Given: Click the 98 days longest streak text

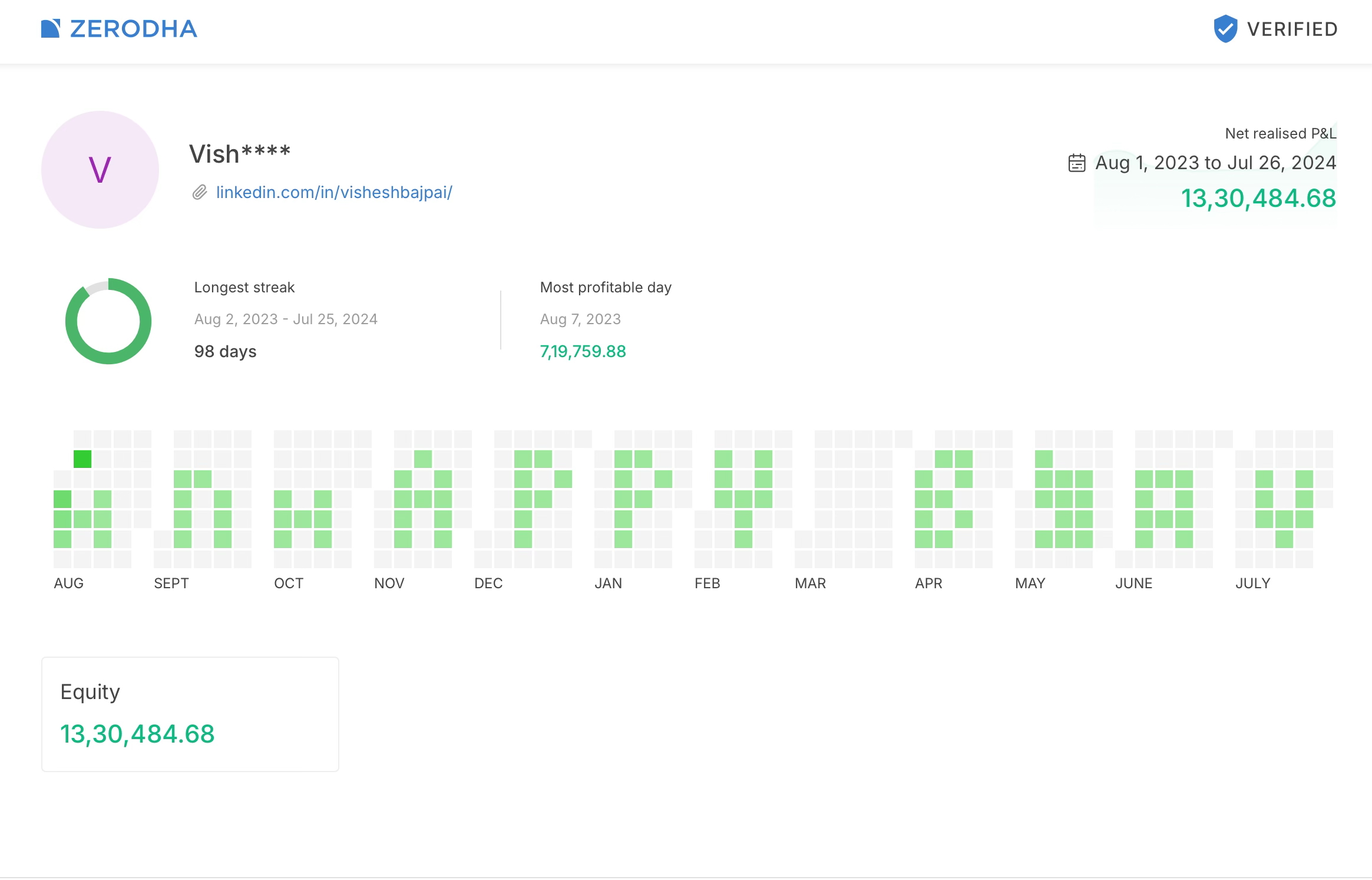Looking at the screenshot, I should (x=226, y=352).
